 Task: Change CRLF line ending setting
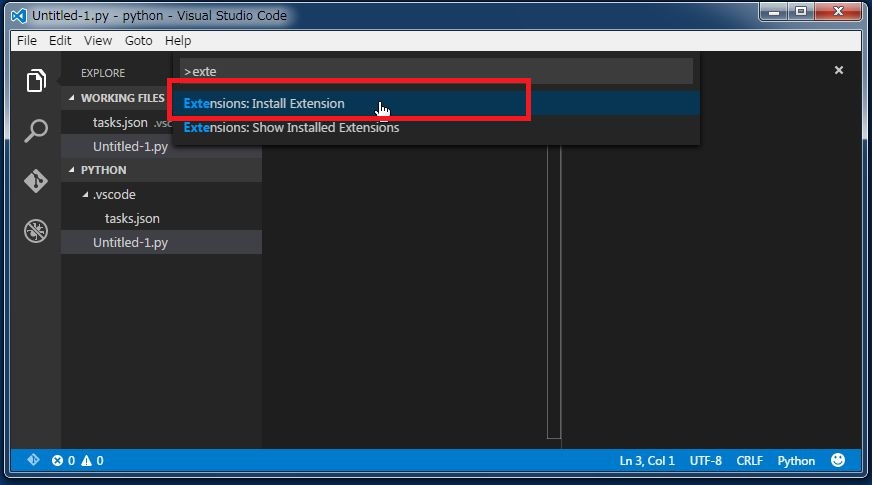point(750,461)
